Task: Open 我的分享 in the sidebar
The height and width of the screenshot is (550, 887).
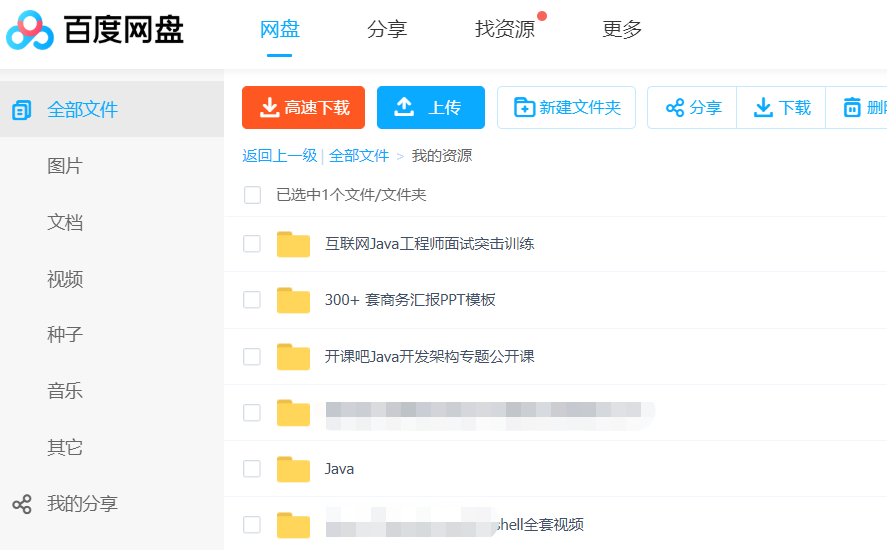Action: (x=83, y=504)
